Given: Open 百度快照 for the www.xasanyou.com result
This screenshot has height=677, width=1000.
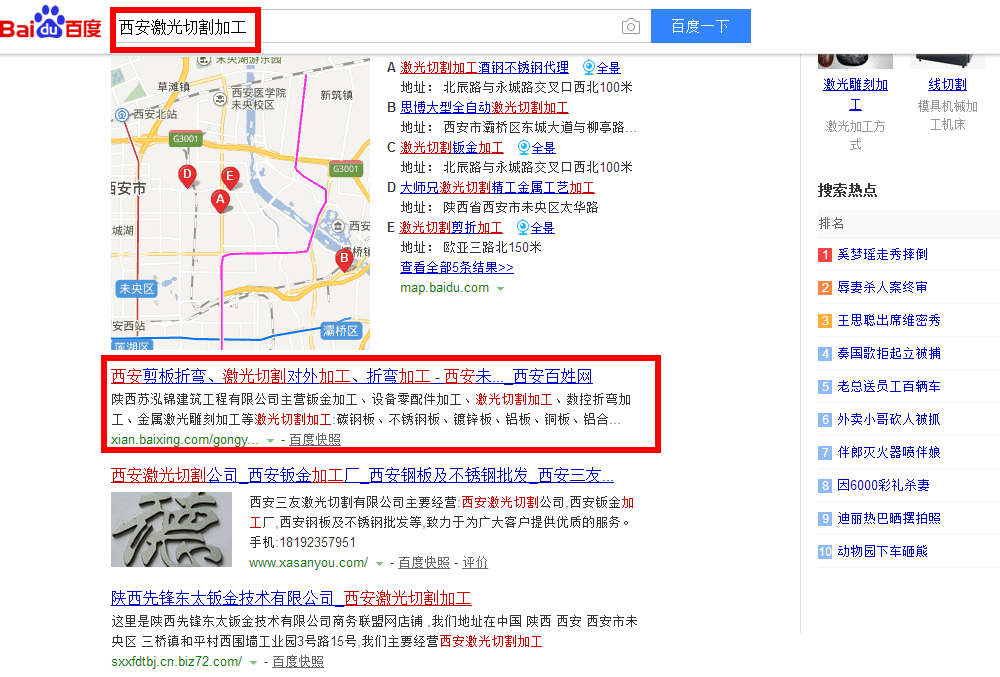Looking at the screenshot, I should 424,563.
